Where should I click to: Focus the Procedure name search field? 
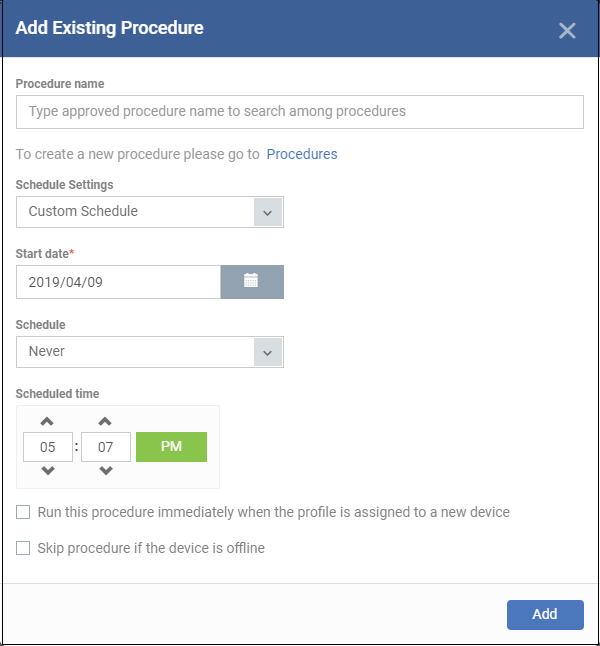coord(300,112)
